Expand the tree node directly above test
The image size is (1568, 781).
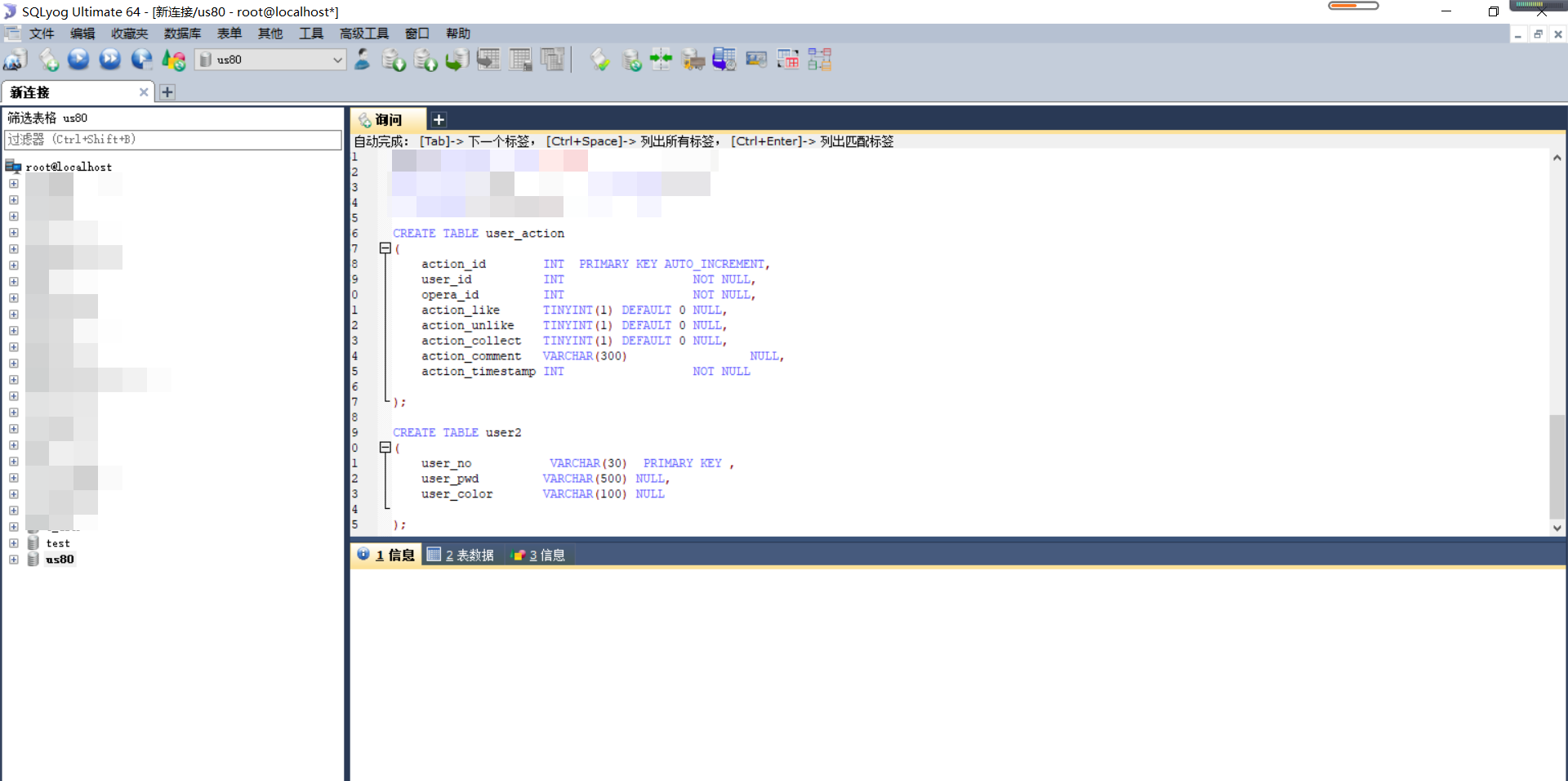tap(14, 527)
